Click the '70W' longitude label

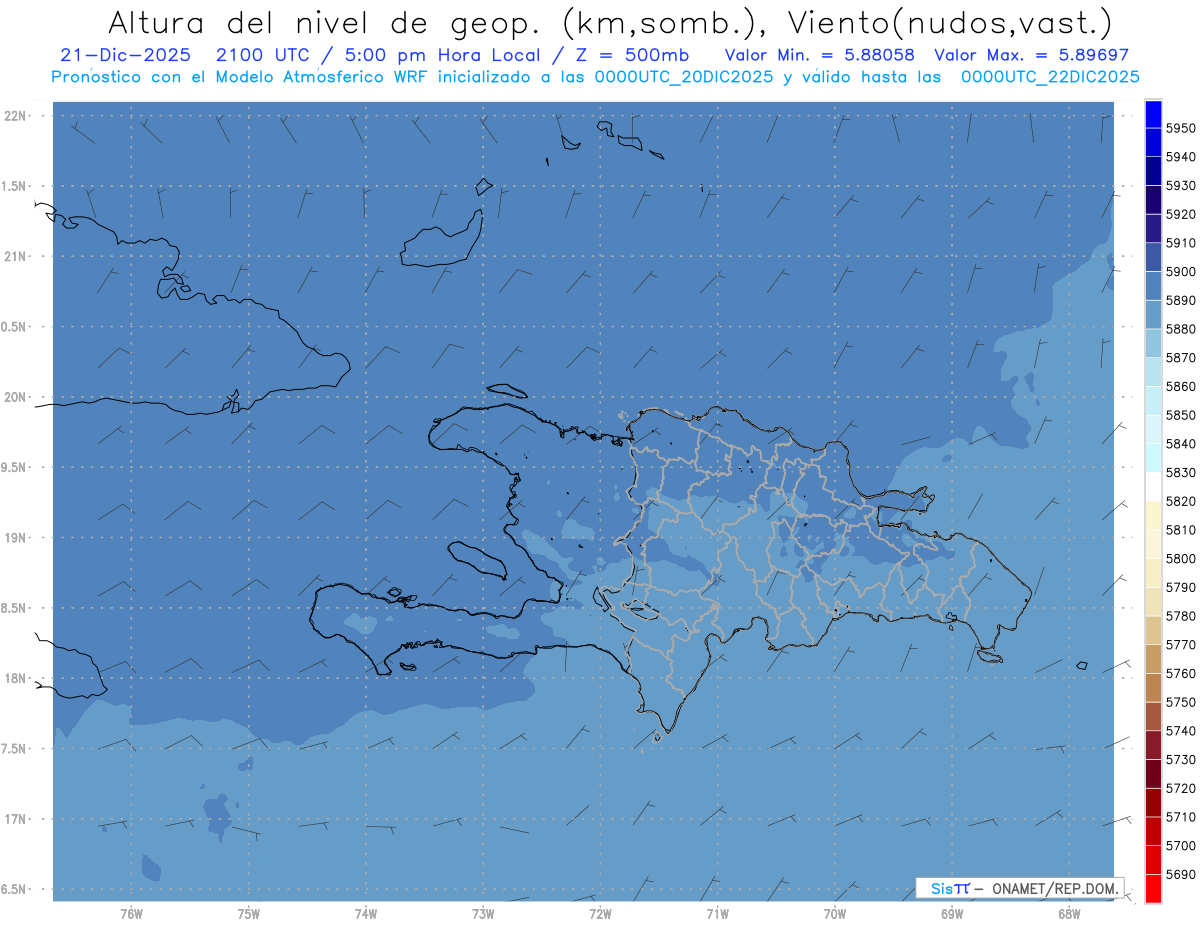835,914
